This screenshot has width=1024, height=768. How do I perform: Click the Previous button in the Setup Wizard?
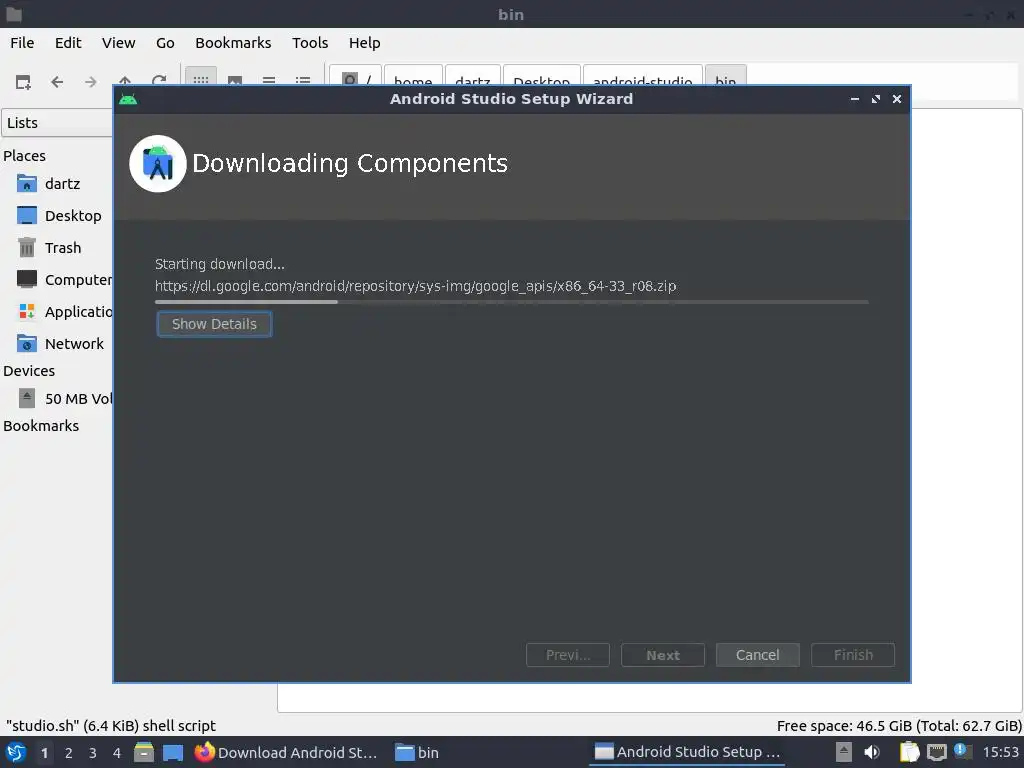[568, 655]
